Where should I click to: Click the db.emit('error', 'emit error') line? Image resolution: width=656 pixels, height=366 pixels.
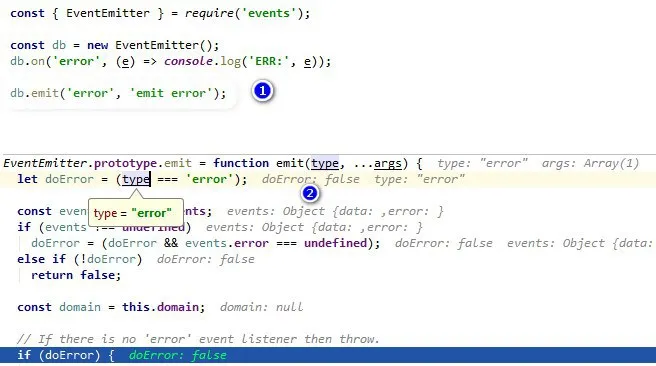118,93
